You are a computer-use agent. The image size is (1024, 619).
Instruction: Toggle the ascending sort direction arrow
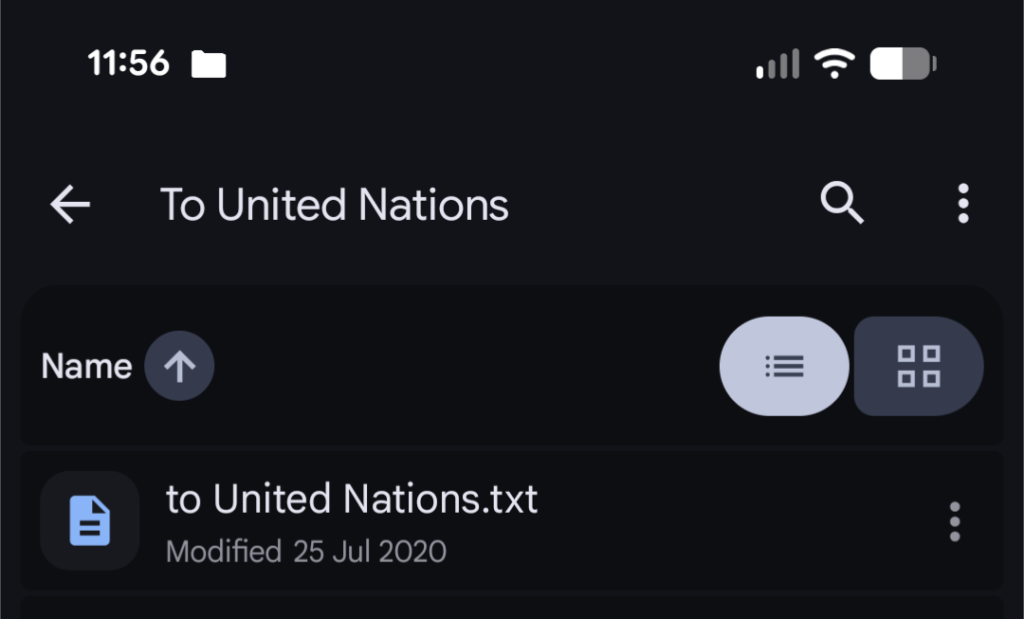[x=179, y=367]
